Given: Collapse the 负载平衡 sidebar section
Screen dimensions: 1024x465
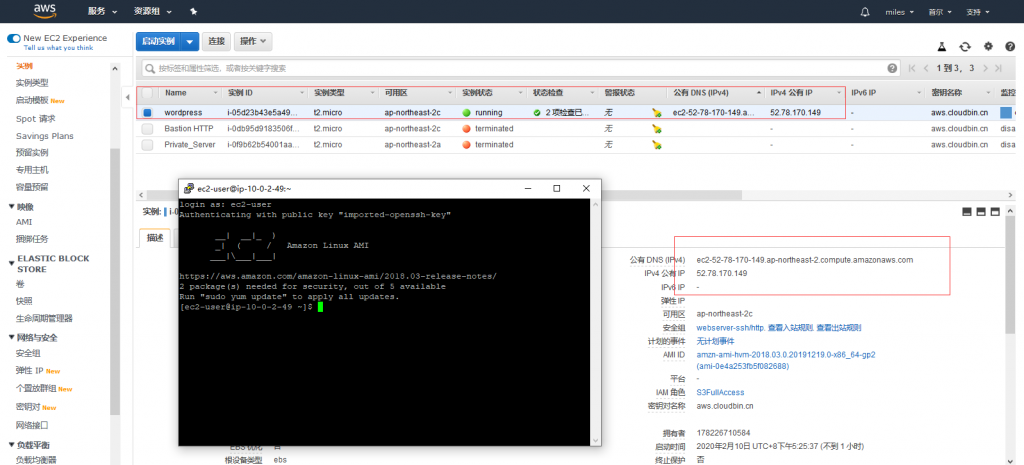Looking at the screenshot, I should pyautogui.click(x=11, y=445).
